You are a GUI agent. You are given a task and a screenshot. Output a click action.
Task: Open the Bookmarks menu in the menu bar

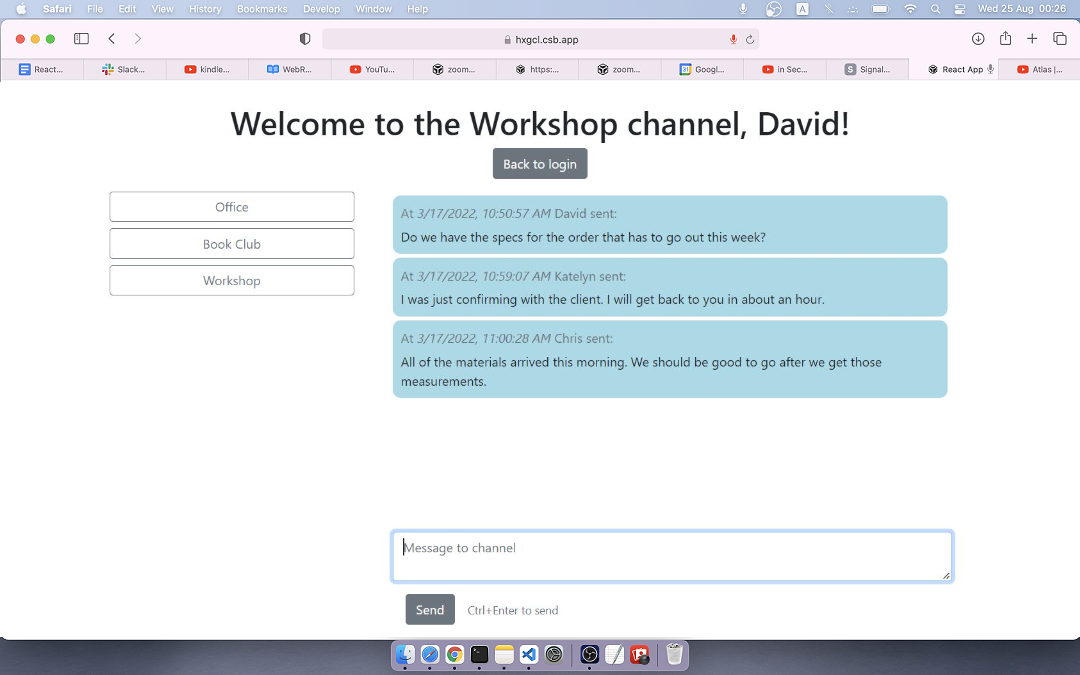[x=261, y=9]
